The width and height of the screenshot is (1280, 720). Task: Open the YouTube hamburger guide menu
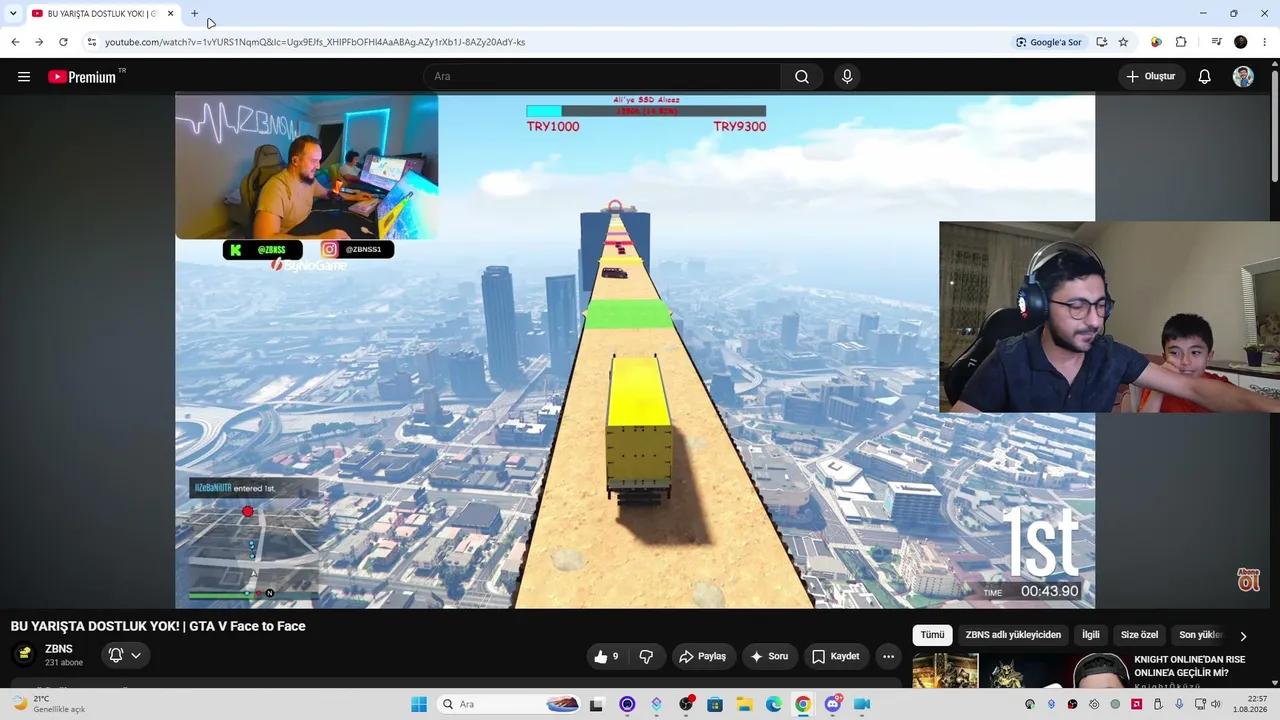click(x=24, y=77)
